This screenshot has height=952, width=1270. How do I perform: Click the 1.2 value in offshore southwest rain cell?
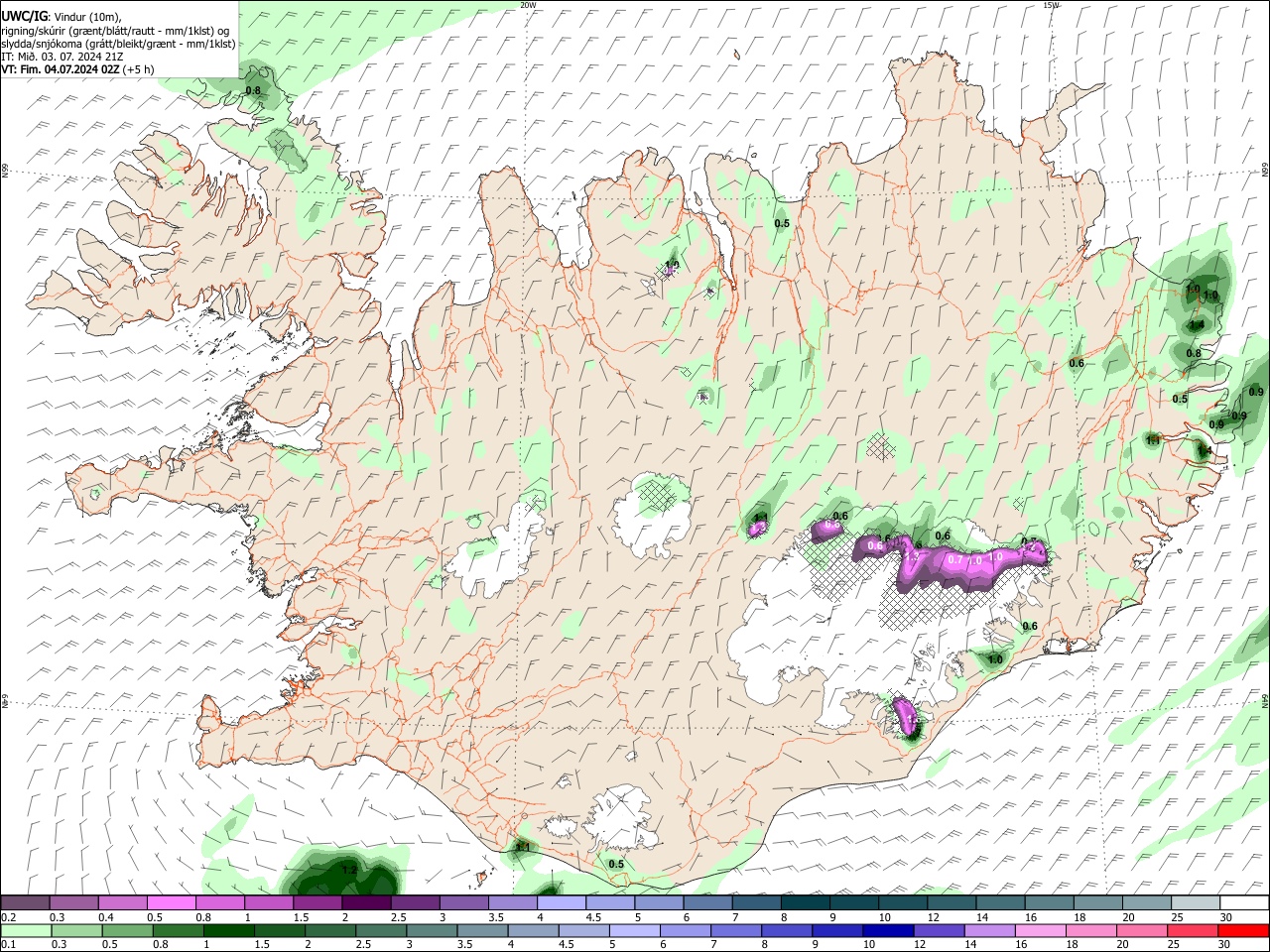(349, 871)
